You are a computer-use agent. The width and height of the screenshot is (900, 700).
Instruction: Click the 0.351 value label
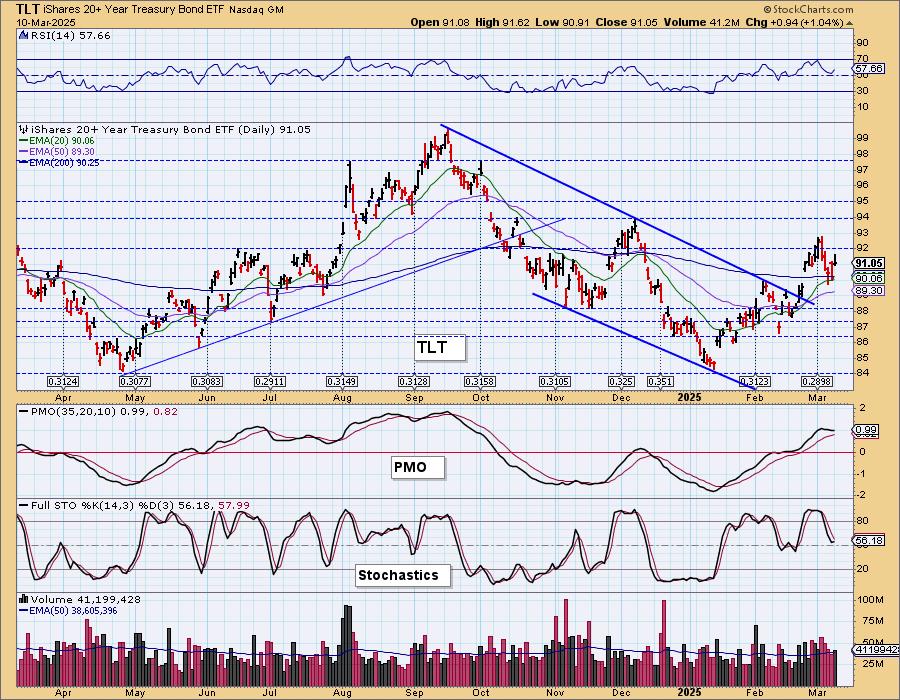(660, 382)
